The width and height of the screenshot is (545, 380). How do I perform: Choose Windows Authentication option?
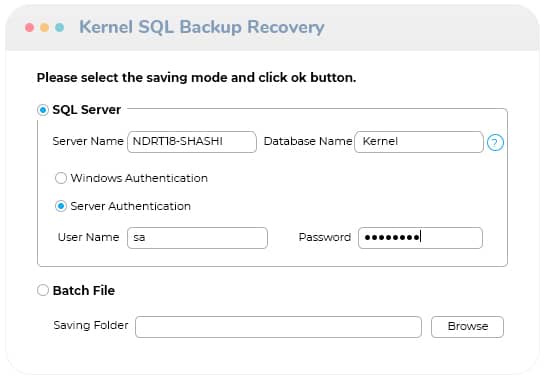pos(61,178)
